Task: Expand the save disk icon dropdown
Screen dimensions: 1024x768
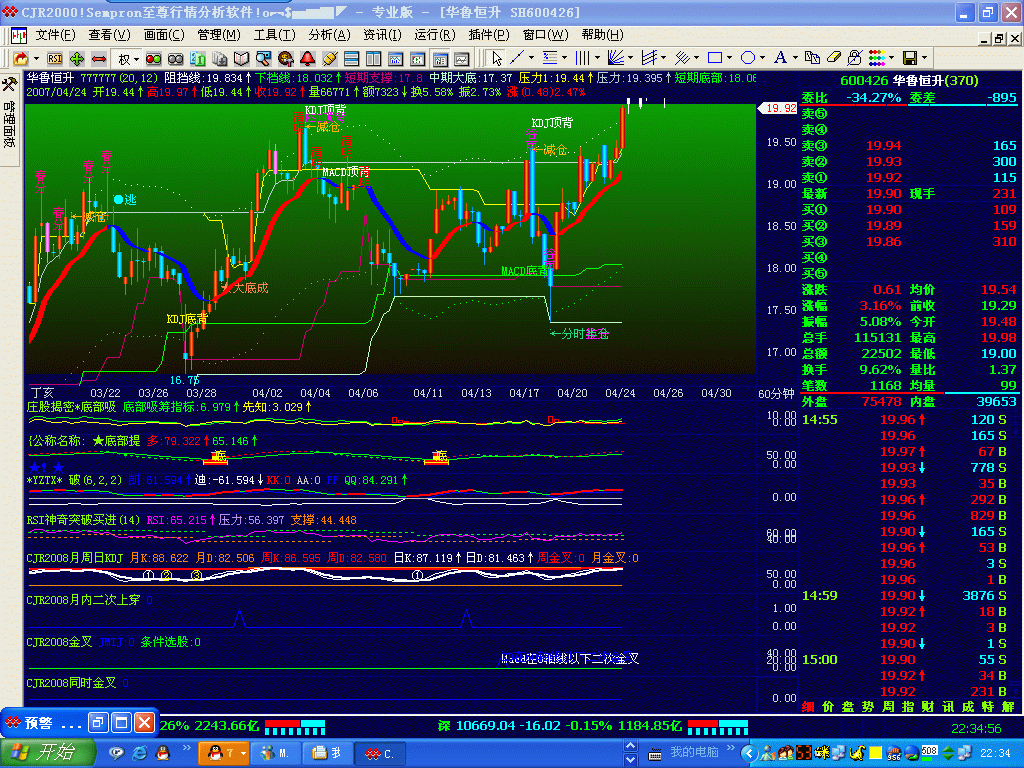Action: [x=925, y=58]
